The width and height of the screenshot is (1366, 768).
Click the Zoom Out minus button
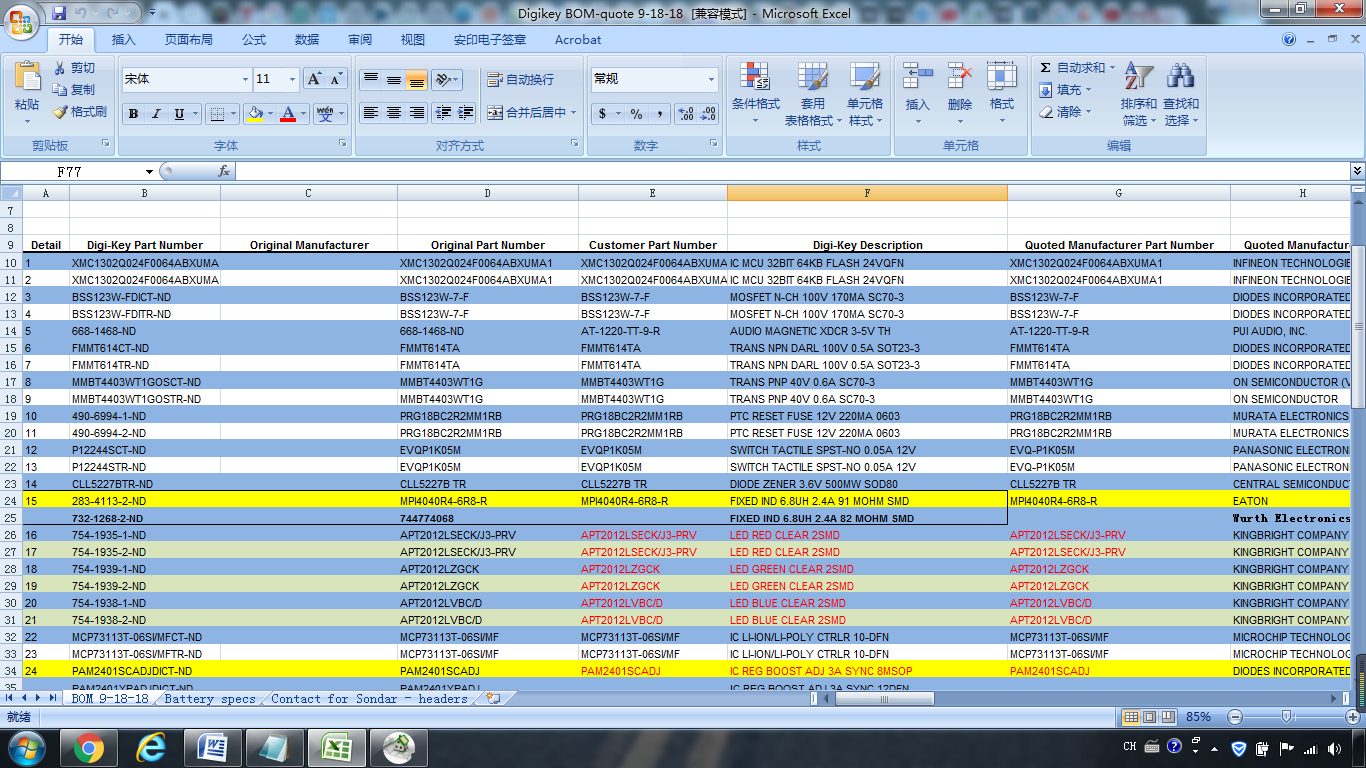(1234, 717)
